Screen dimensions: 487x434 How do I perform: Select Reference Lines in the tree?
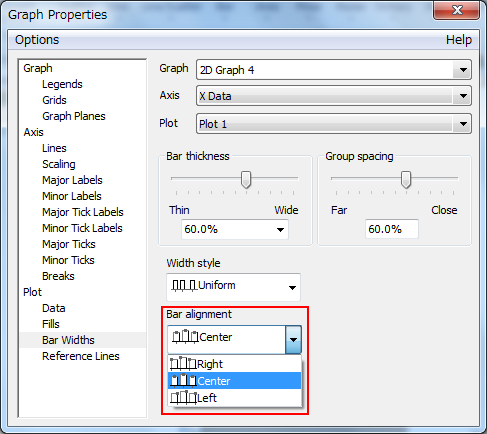(81, 356)
